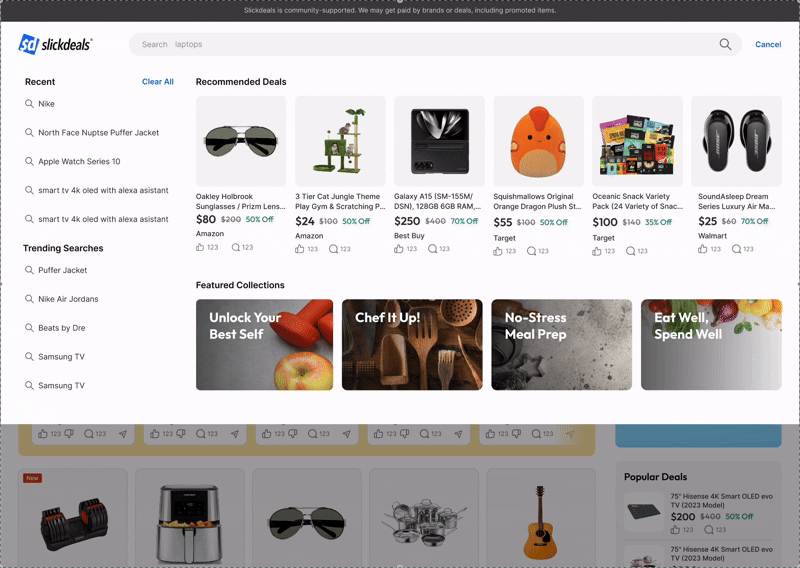The height and width of the screenshot is (568, 800).
Task: Open Oceanic Snack Variety Pack deal image
Action: [x=637, y=141]
